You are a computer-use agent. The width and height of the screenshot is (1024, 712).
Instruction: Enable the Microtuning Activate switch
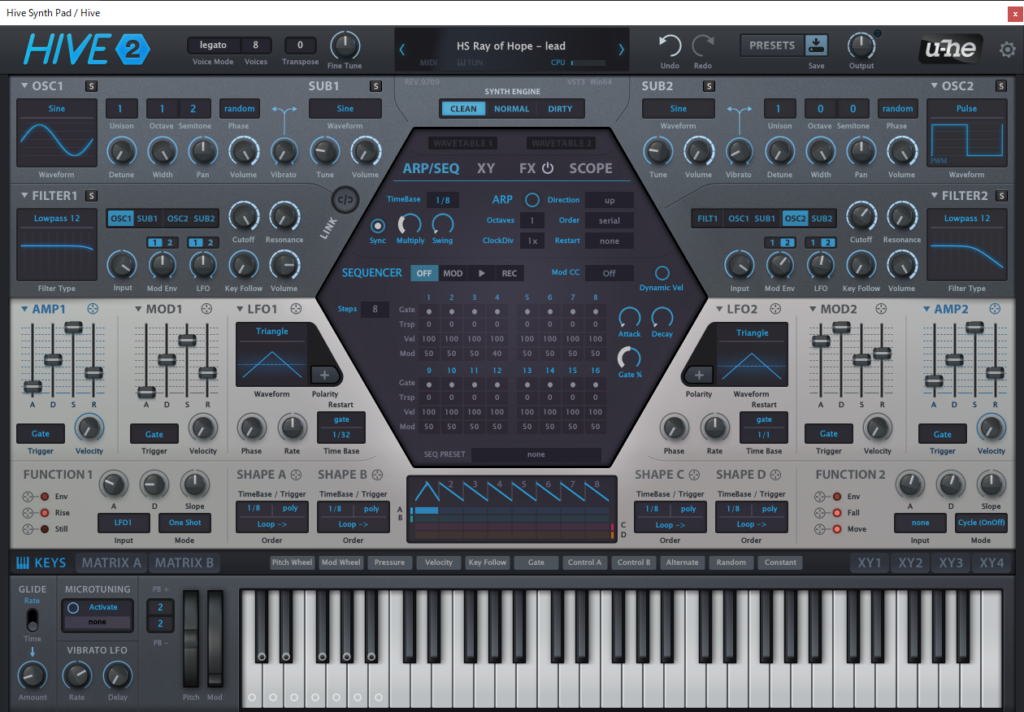(72, 607)
